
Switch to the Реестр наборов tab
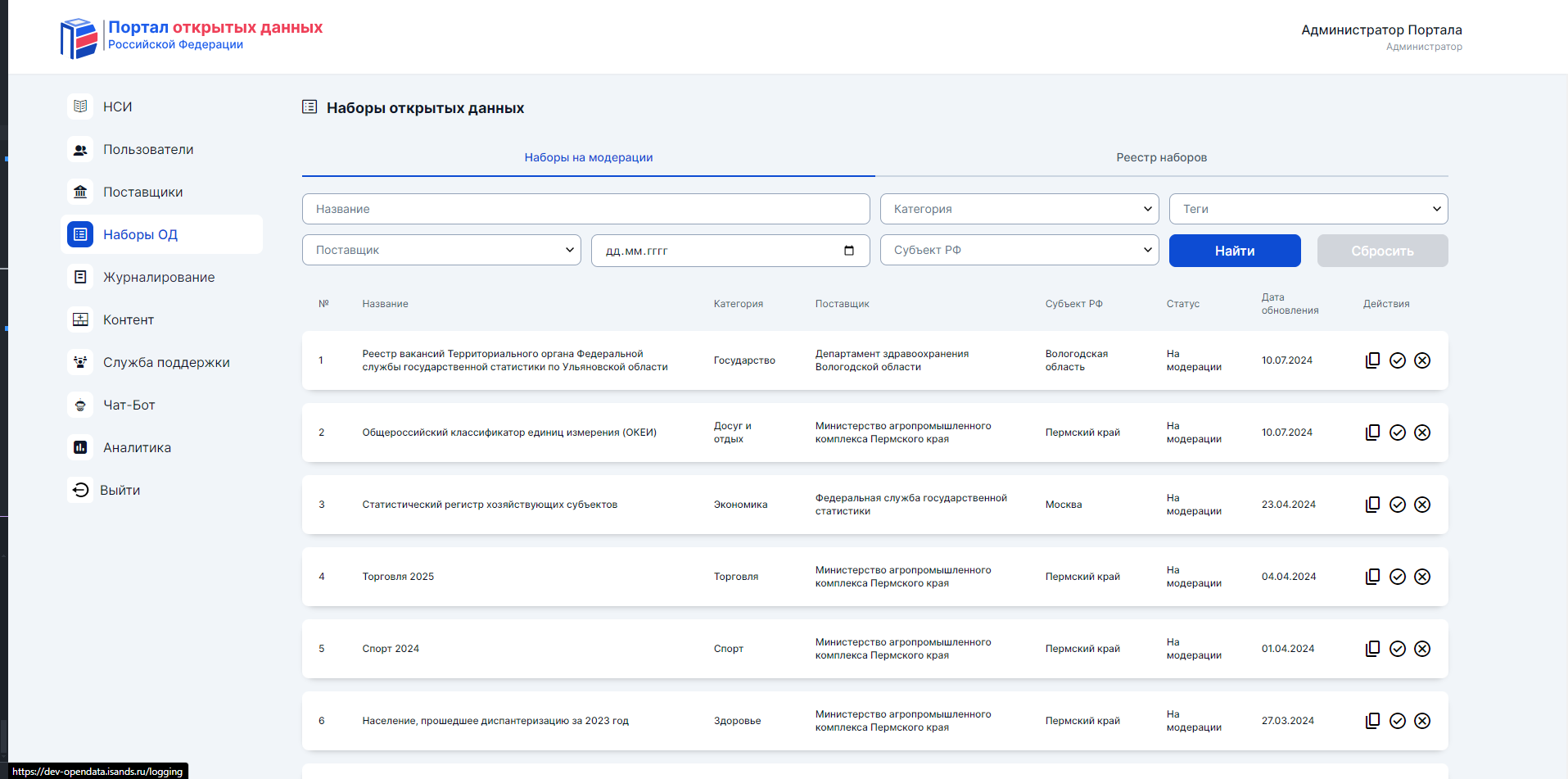point(1161,157)
